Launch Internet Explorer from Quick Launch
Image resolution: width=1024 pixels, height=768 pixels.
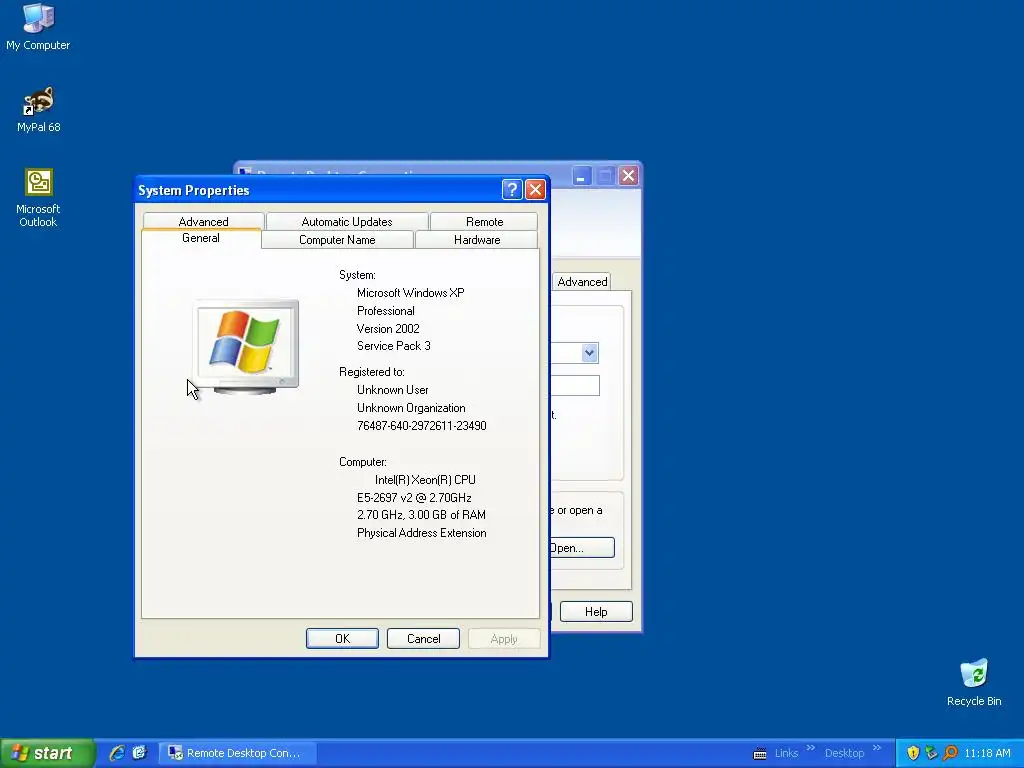[117, 752]
